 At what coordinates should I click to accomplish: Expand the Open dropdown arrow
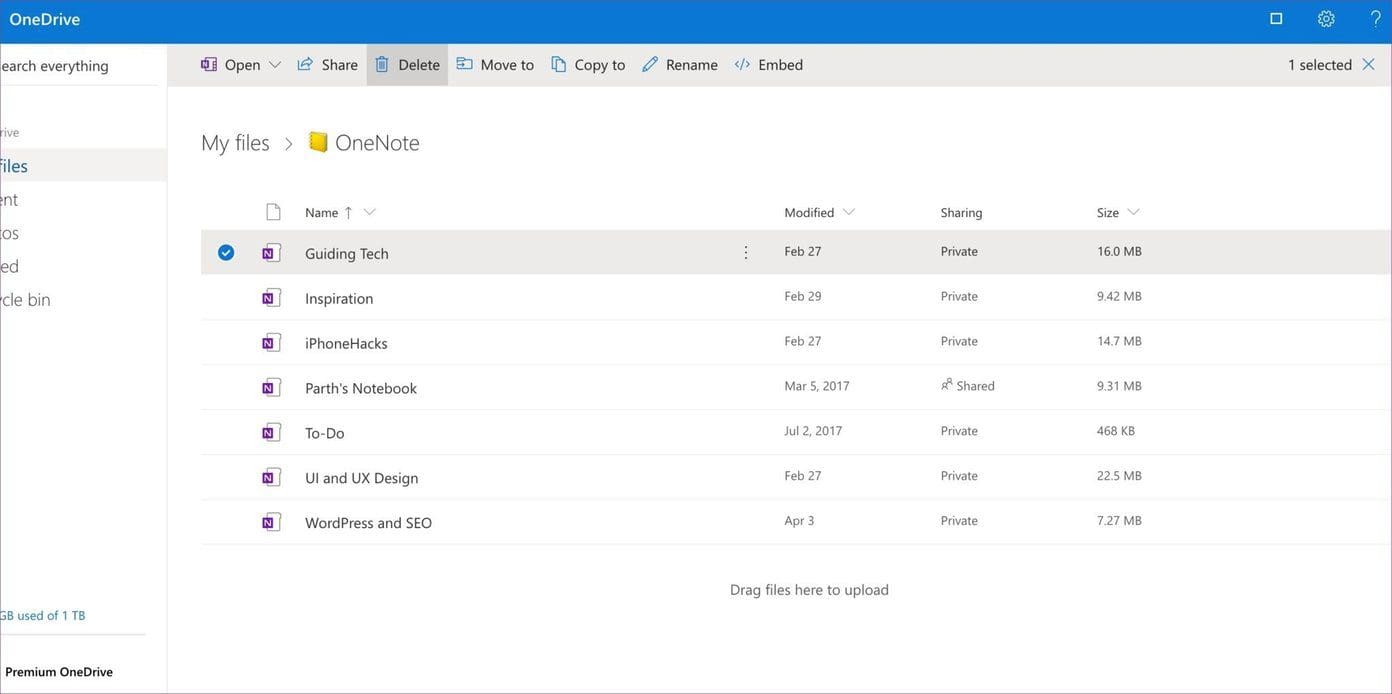tap(275, 65)
